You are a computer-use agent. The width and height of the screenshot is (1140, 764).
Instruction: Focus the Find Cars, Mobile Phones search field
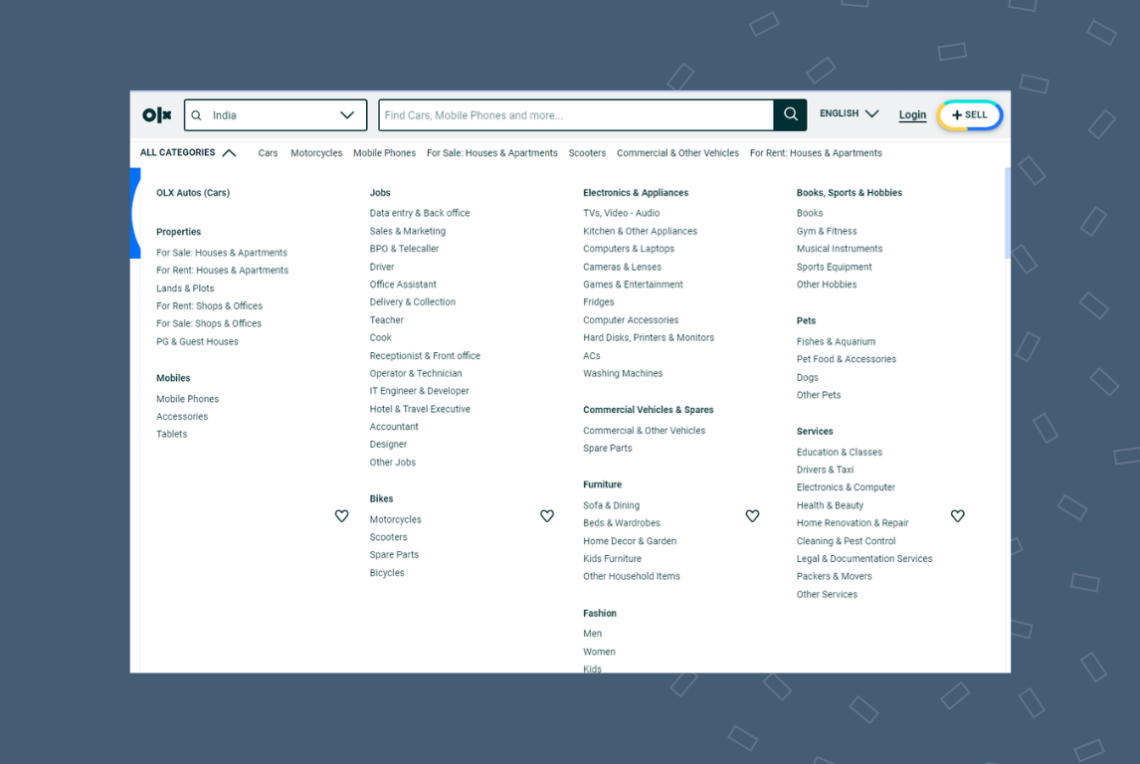click(x=576, y=115)
